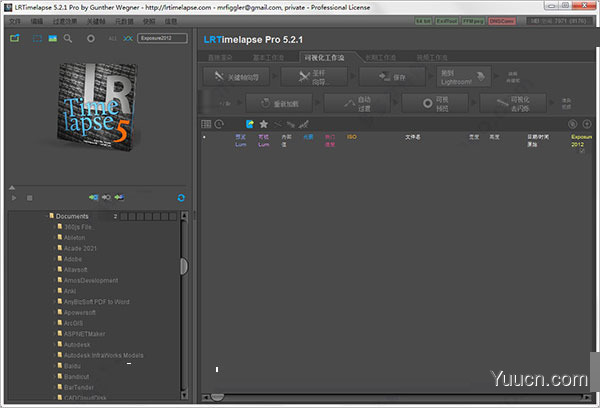Click the blue crossed curves icon

(x=128, y=38)
